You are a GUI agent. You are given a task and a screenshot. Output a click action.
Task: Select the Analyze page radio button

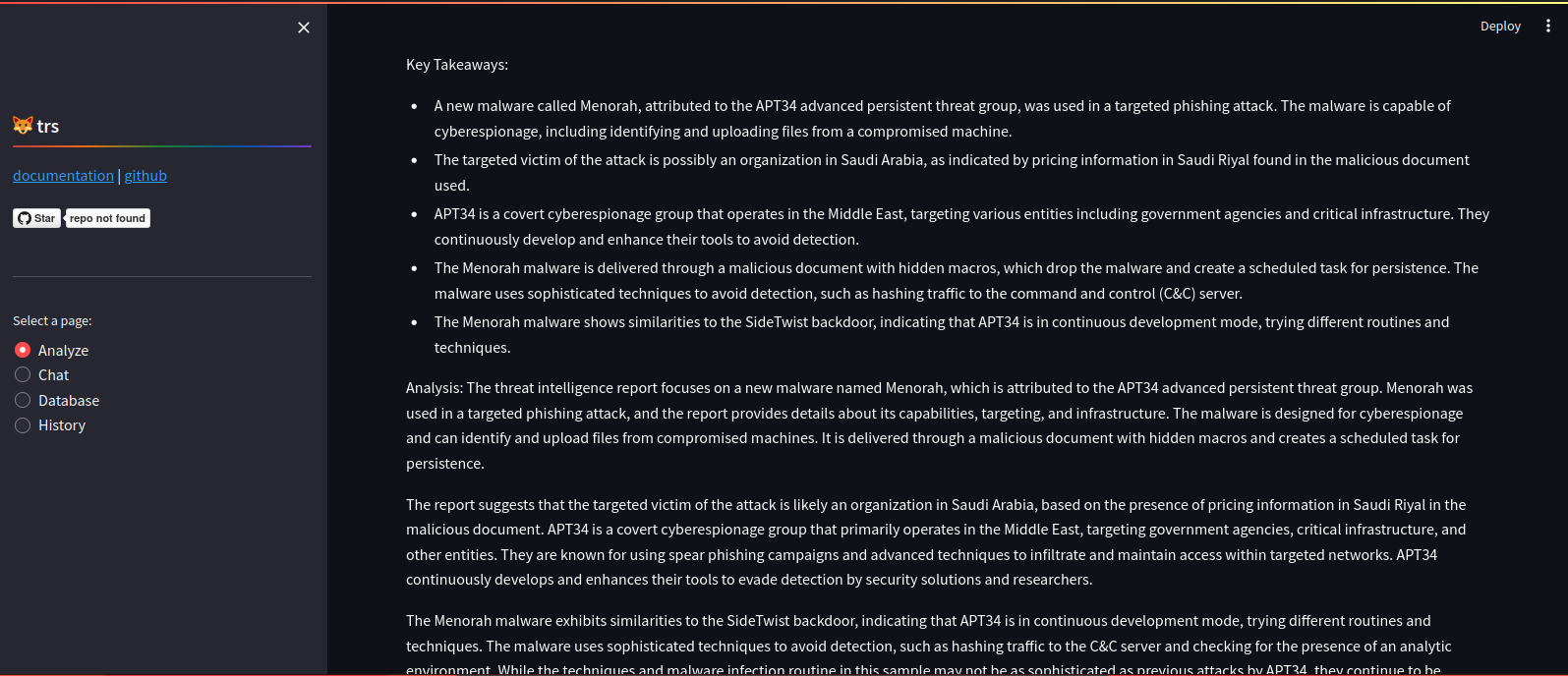coord(23,351)
